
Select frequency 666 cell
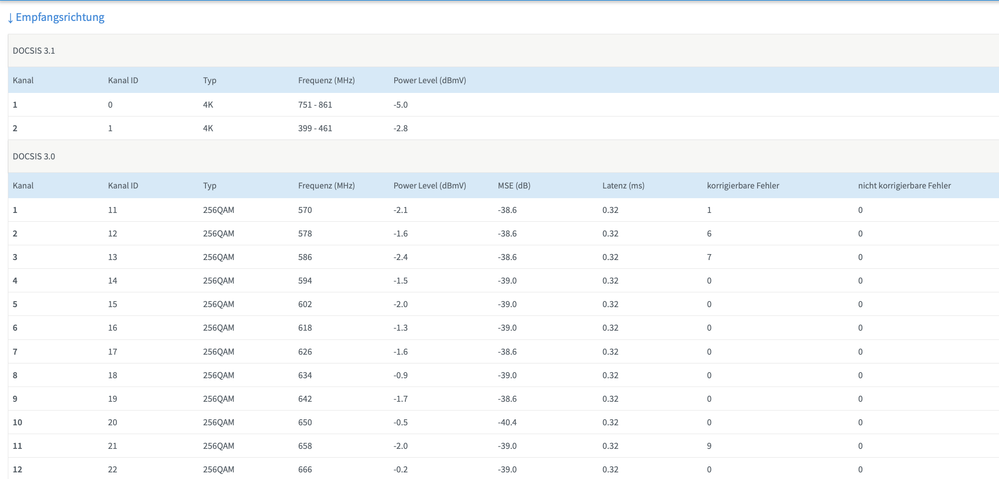(305, 469)
